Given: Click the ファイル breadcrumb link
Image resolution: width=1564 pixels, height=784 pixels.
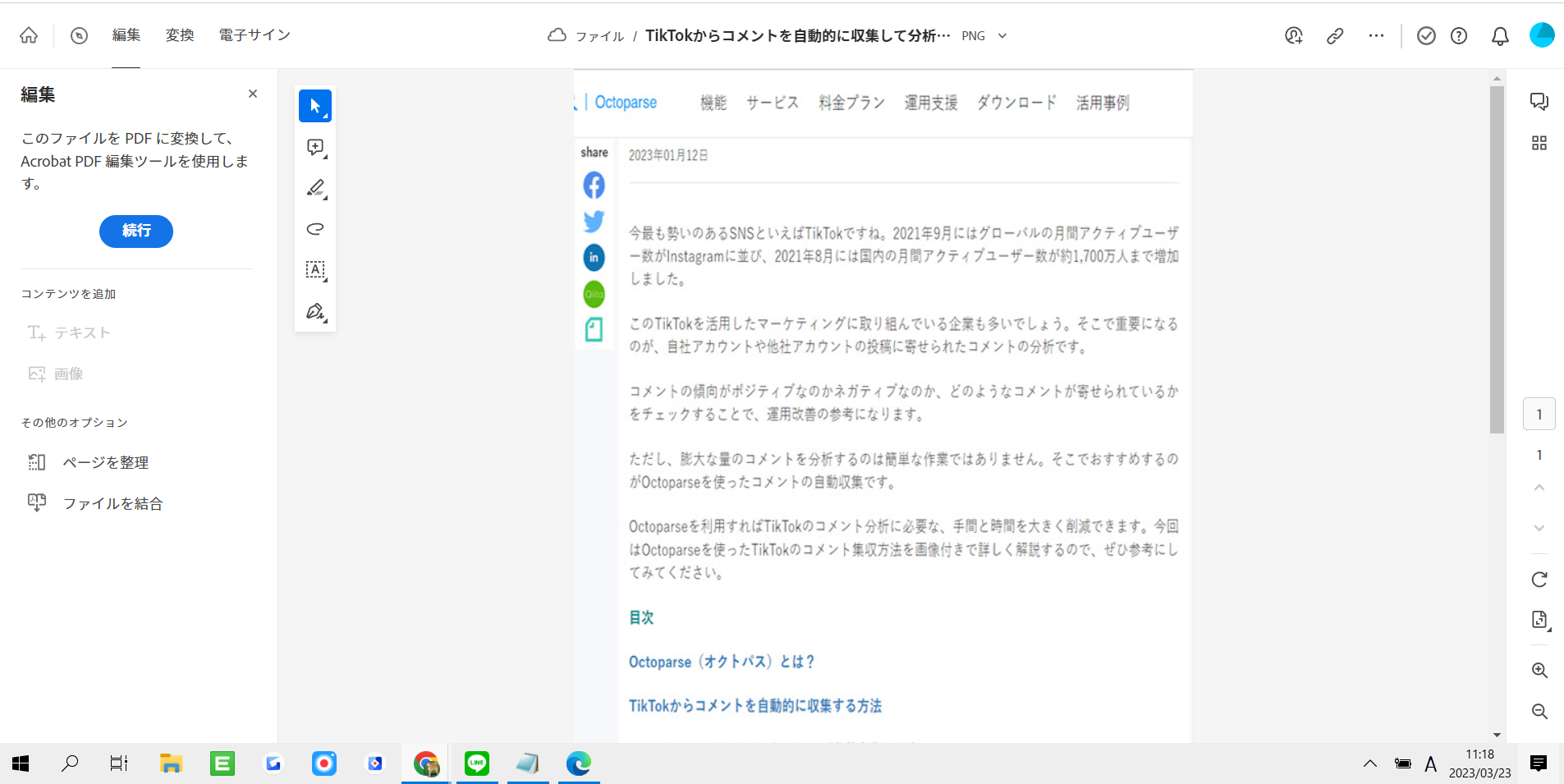Looking at the screenshot, I should 599,36.
